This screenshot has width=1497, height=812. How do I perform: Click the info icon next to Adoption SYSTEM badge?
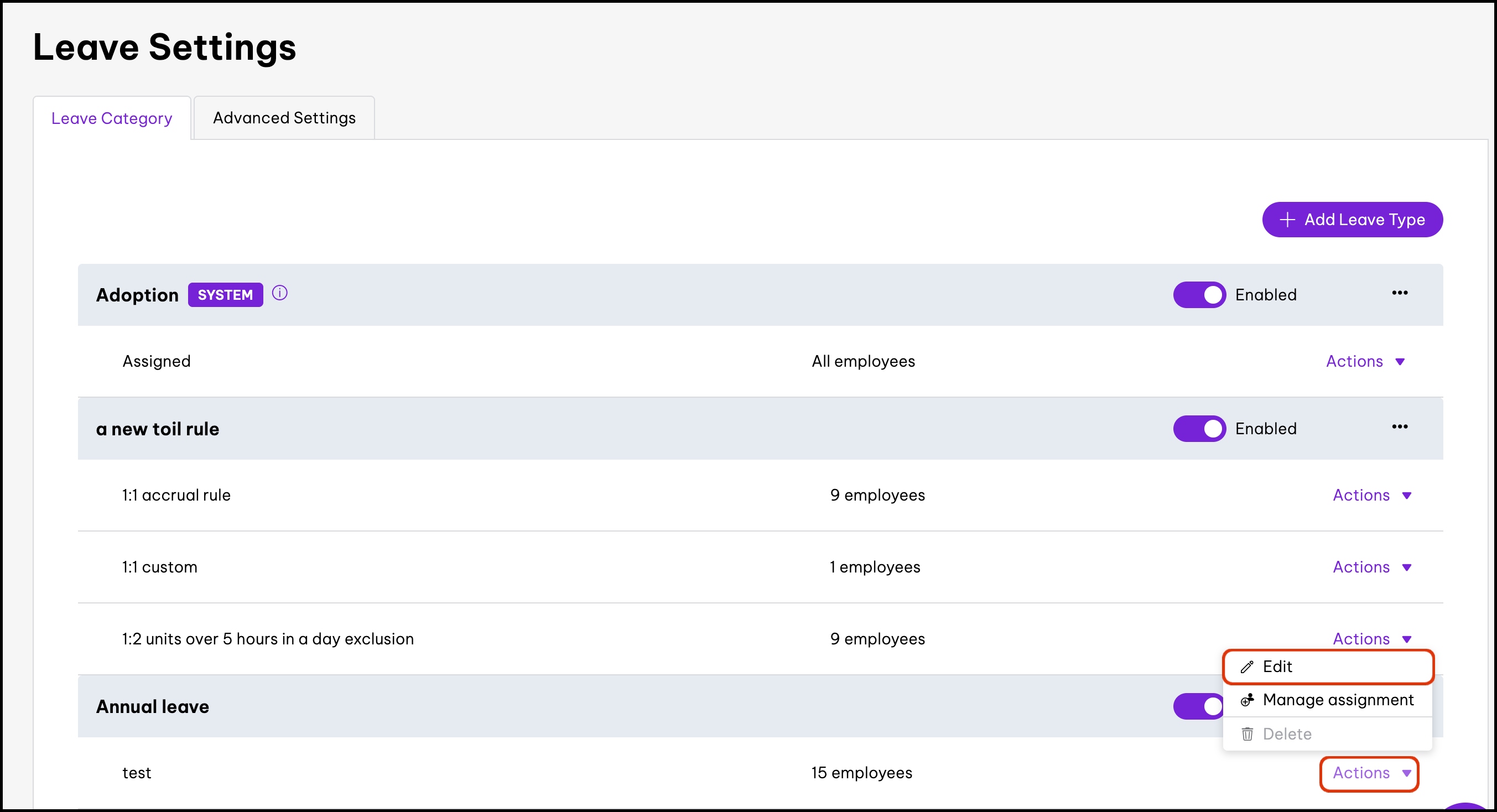click(x=279, y=293)
